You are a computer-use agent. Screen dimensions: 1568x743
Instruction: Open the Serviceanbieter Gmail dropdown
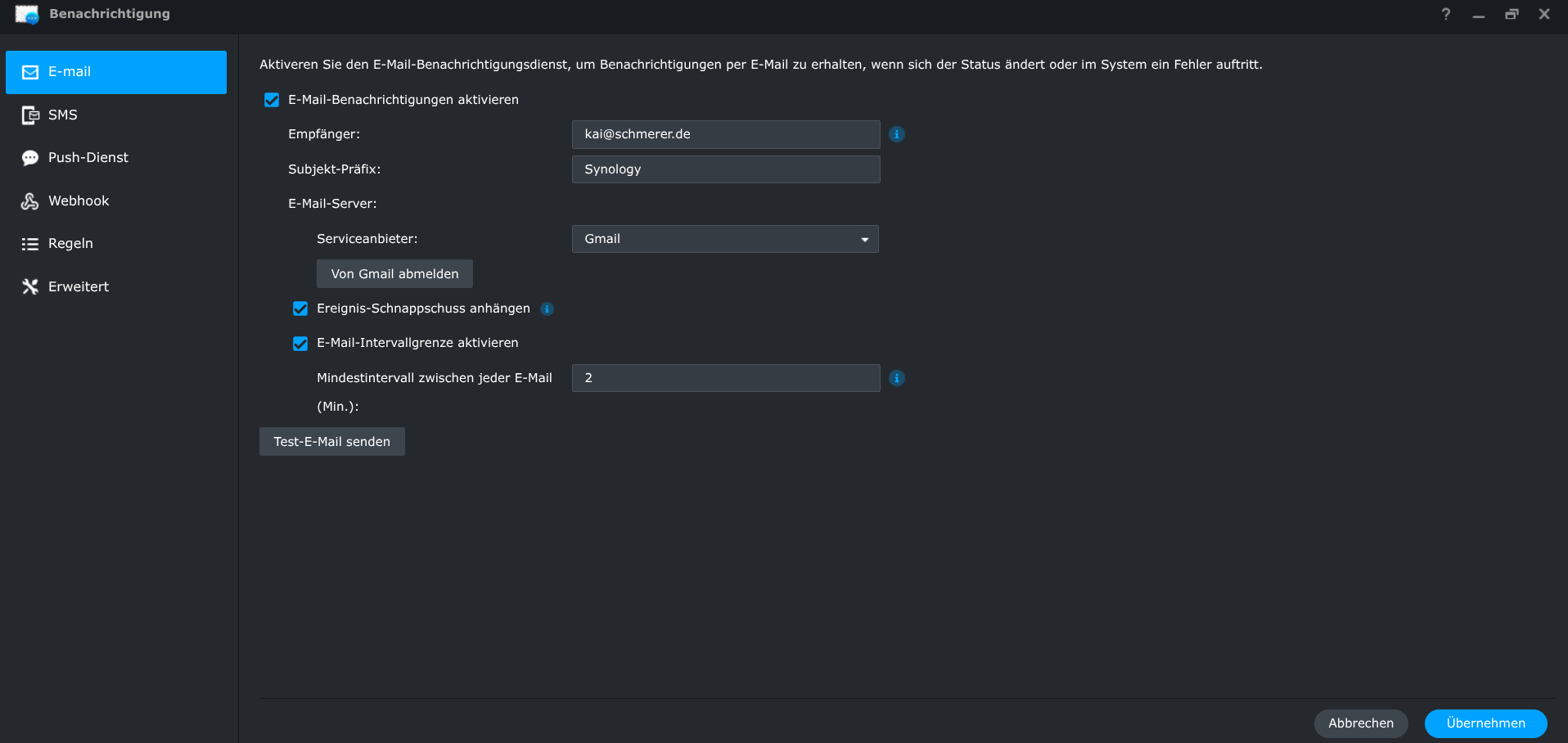[x=725, y=239]
